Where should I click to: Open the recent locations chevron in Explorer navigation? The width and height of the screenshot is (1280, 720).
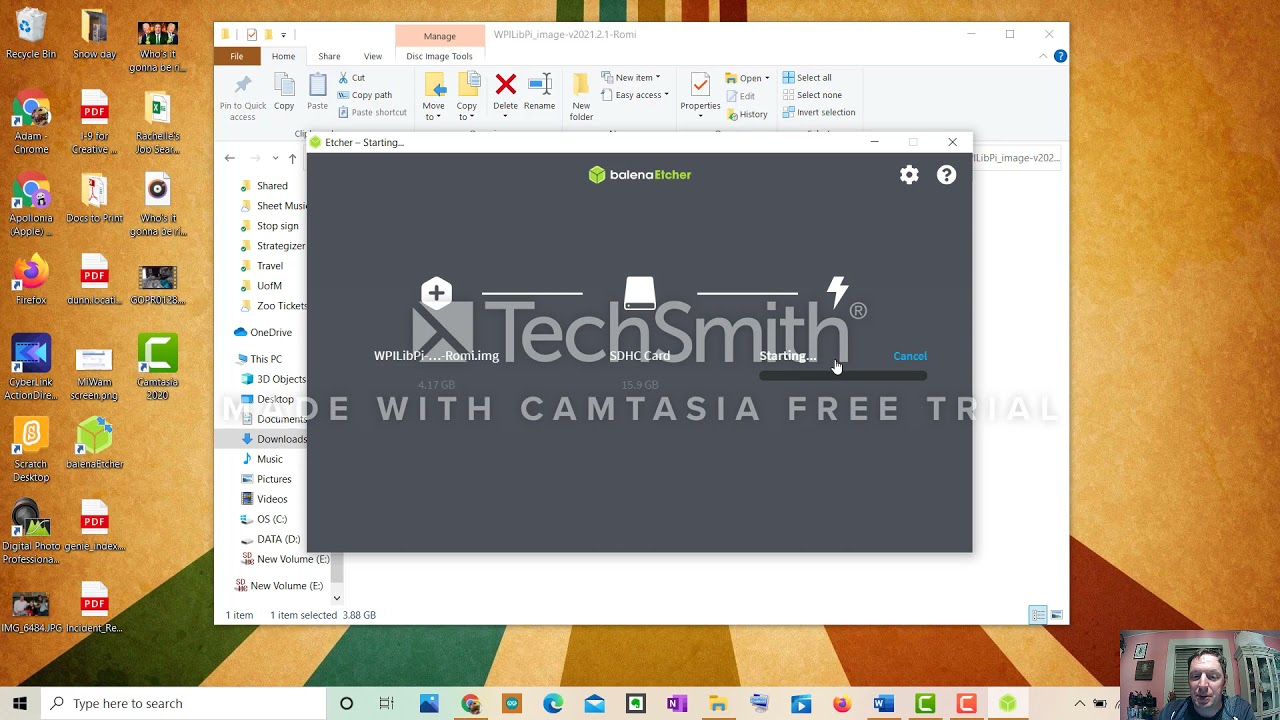pyautogui.click(x=275, y=158)
